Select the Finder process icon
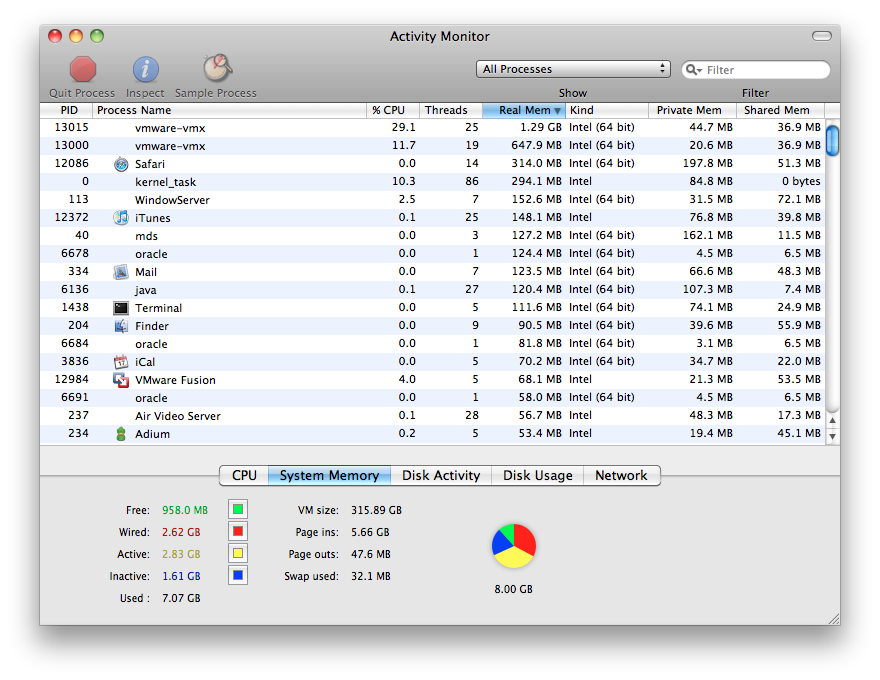 [121, 325]
